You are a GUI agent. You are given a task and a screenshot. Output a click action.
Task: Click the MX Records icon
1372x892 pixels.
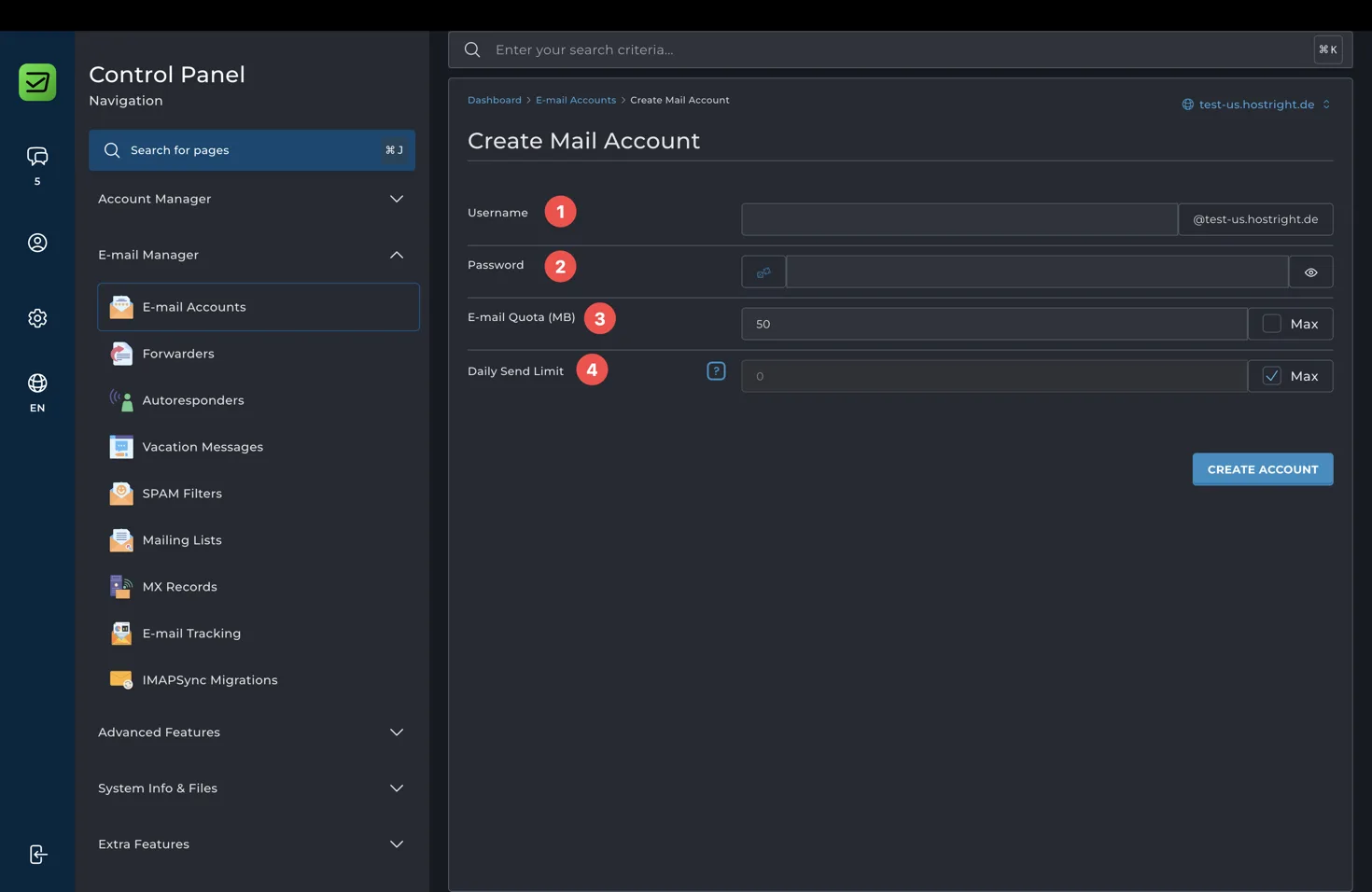(x=121, y=587)
